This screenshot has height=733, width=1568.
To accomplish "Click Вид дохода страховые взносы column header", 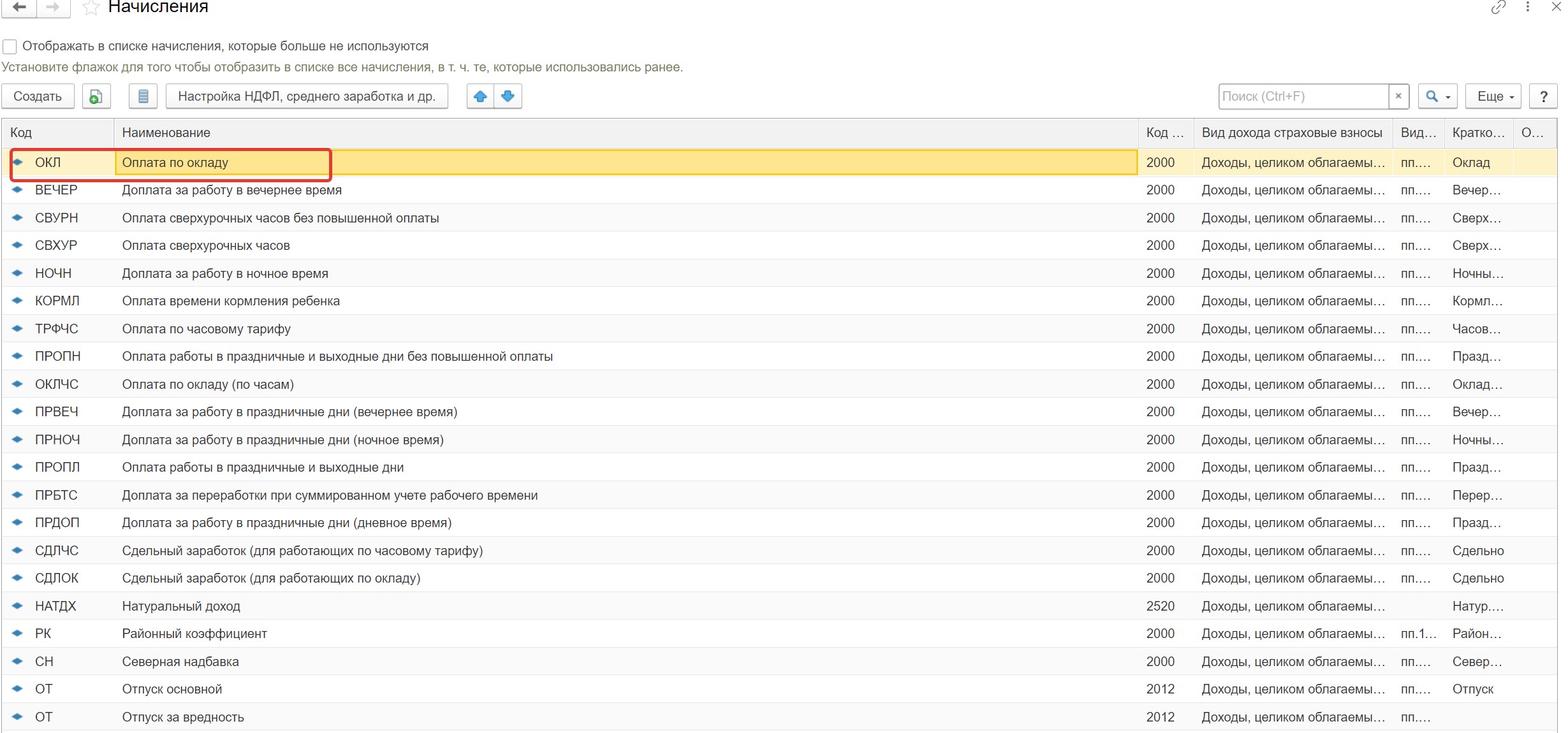I will coord(1293,133).
